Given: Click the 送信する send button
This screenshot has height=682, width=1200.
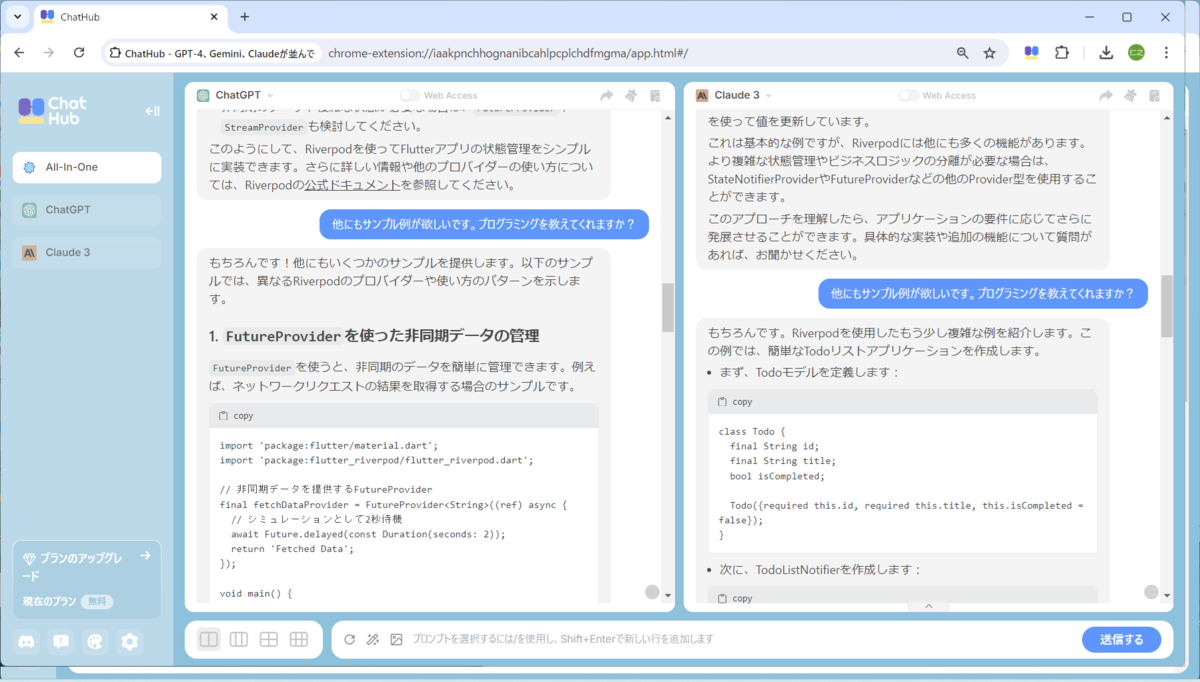Looking at the screenshot, I should [x=1121, y=639].
